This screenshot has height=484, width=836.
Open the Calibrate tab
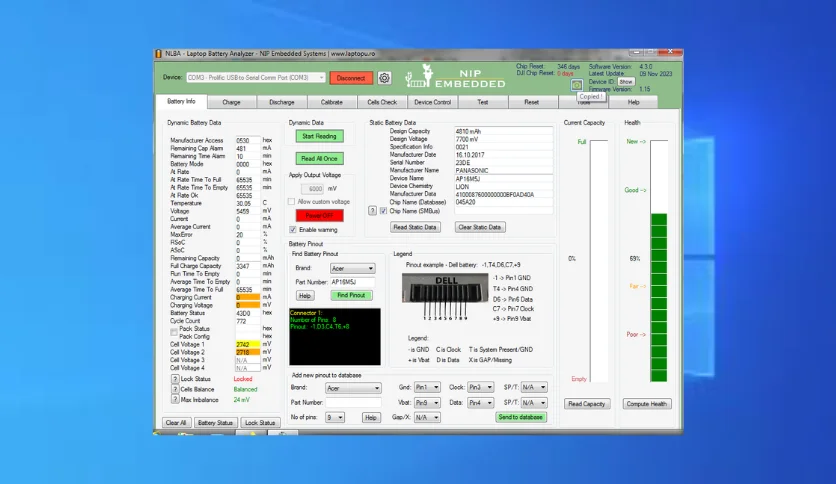332,102
